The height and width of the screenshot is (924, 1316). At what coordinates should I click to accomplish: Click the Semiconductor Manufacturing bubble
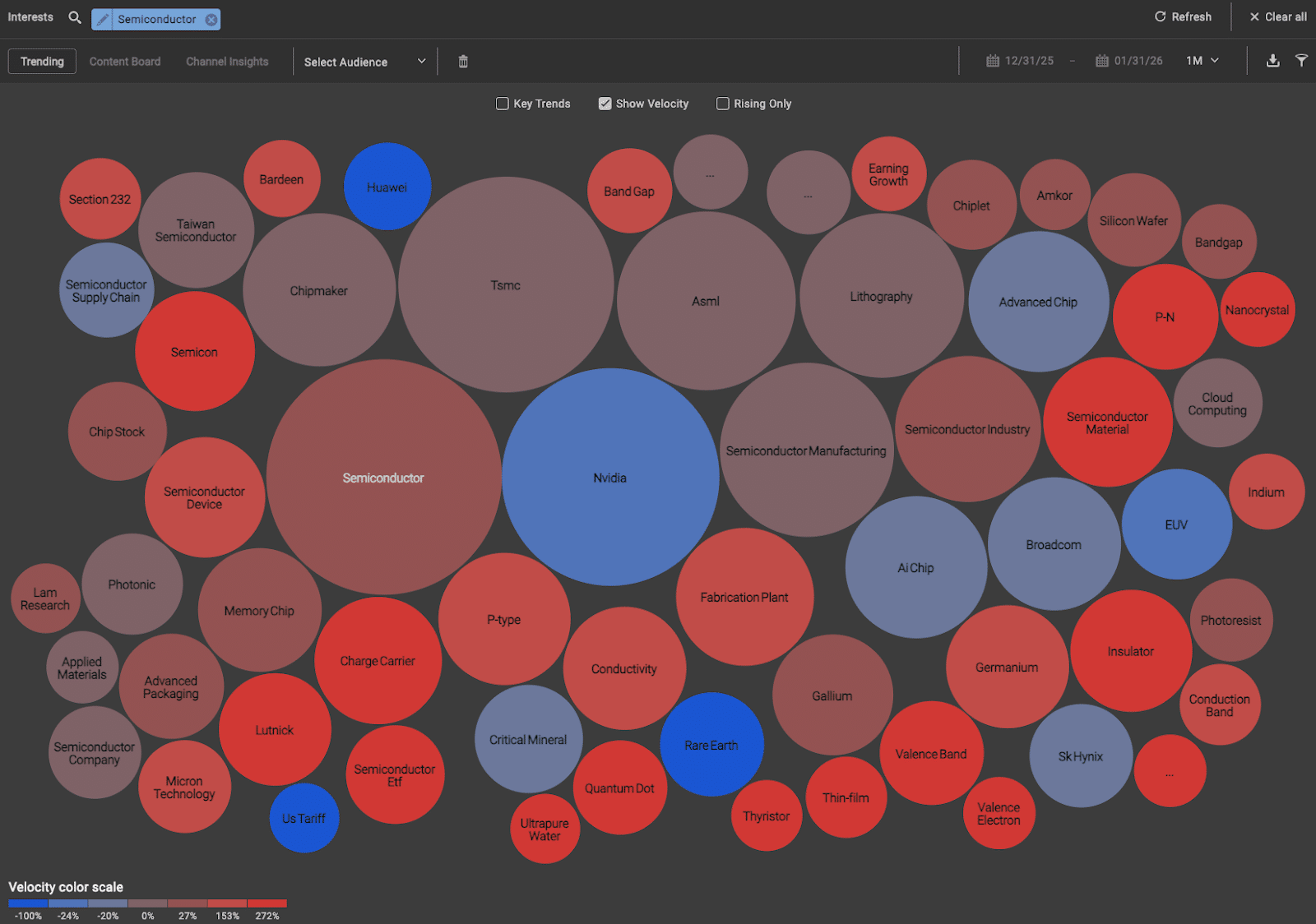[x=807, y=450]
